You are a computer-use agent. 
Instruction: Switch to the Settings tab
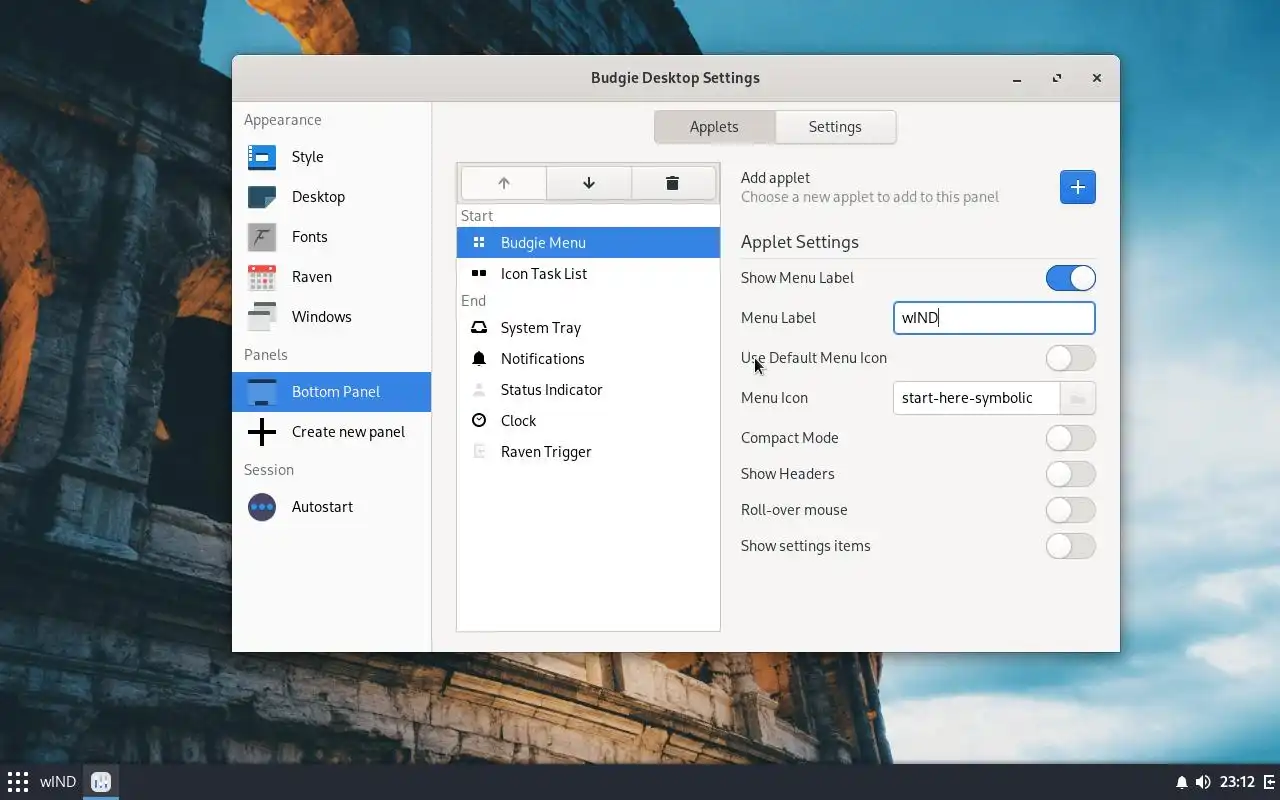(x=835, y=127)
